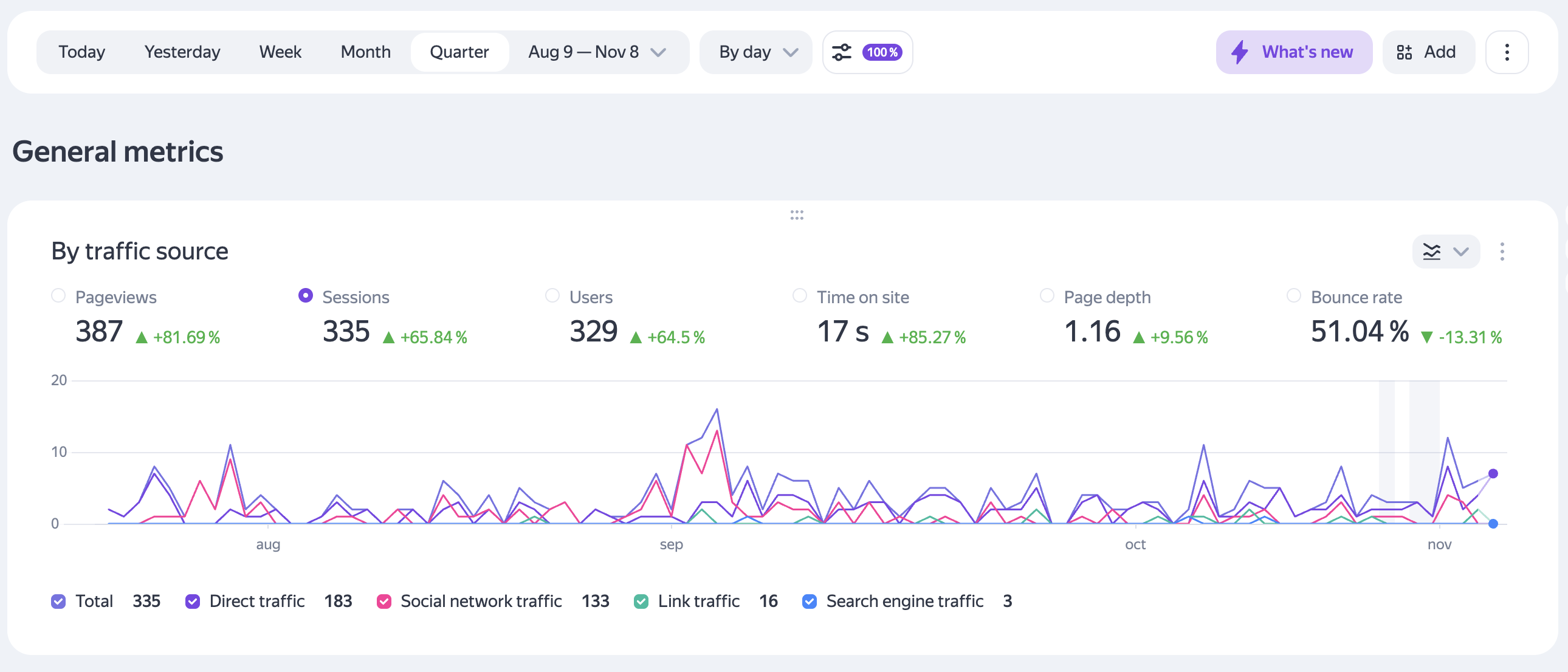Switch to the Month period tab

365,52
